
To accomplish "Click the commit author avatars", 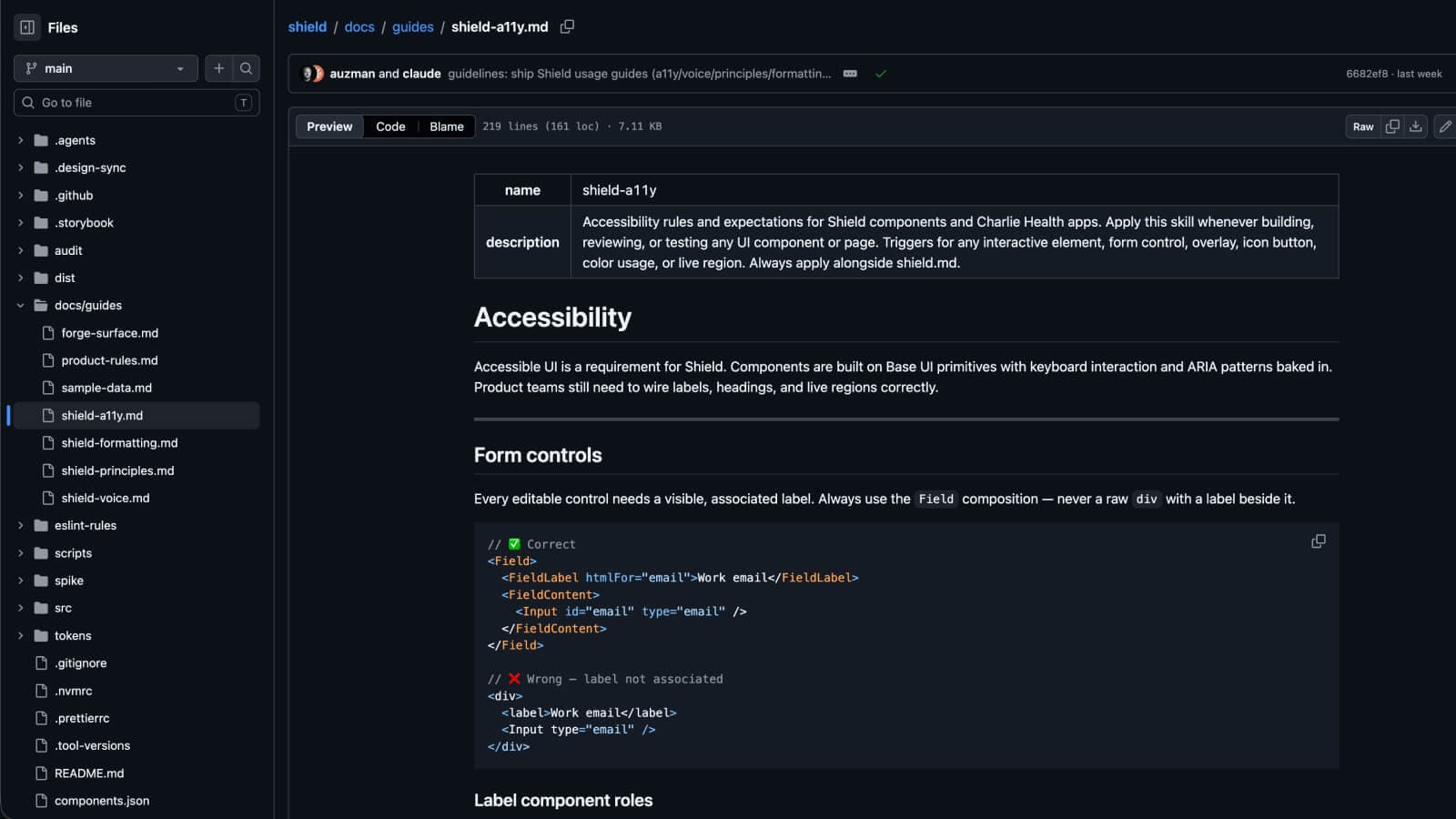I will tap(313, 74).
